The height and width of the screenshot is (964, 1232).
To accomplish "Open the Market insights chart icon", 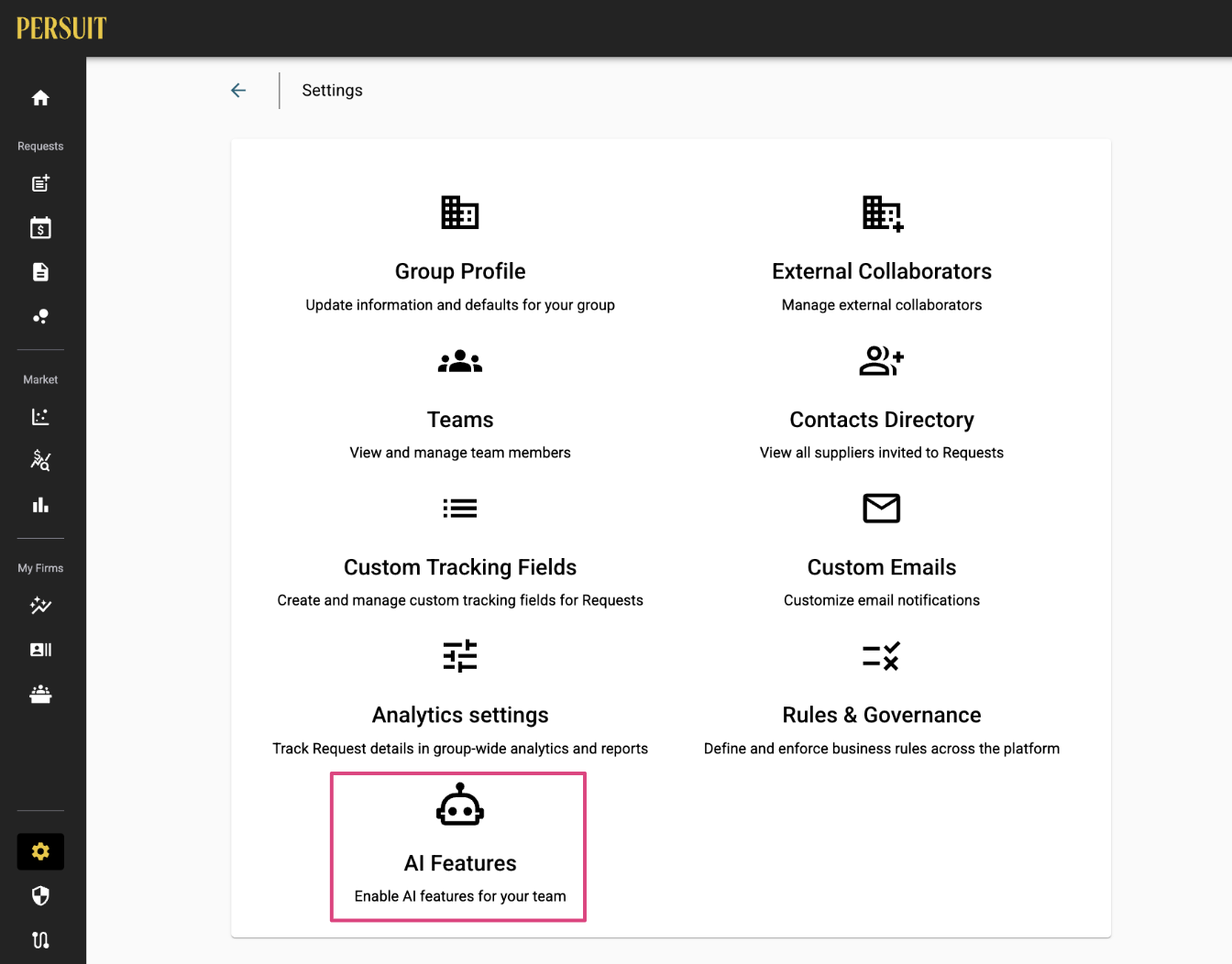I will pos(40,416).
